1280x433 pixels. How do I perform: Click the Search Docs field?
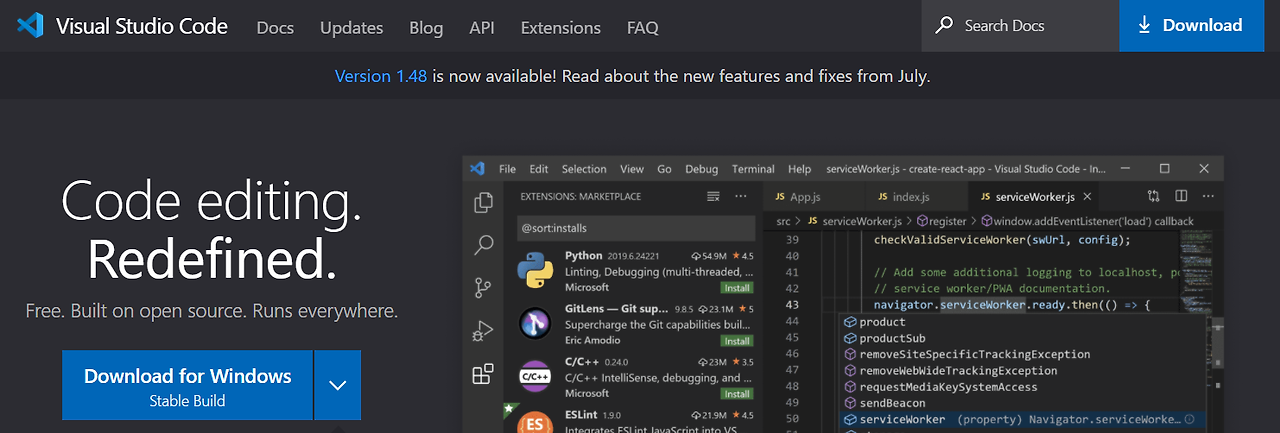point(1020,26)
